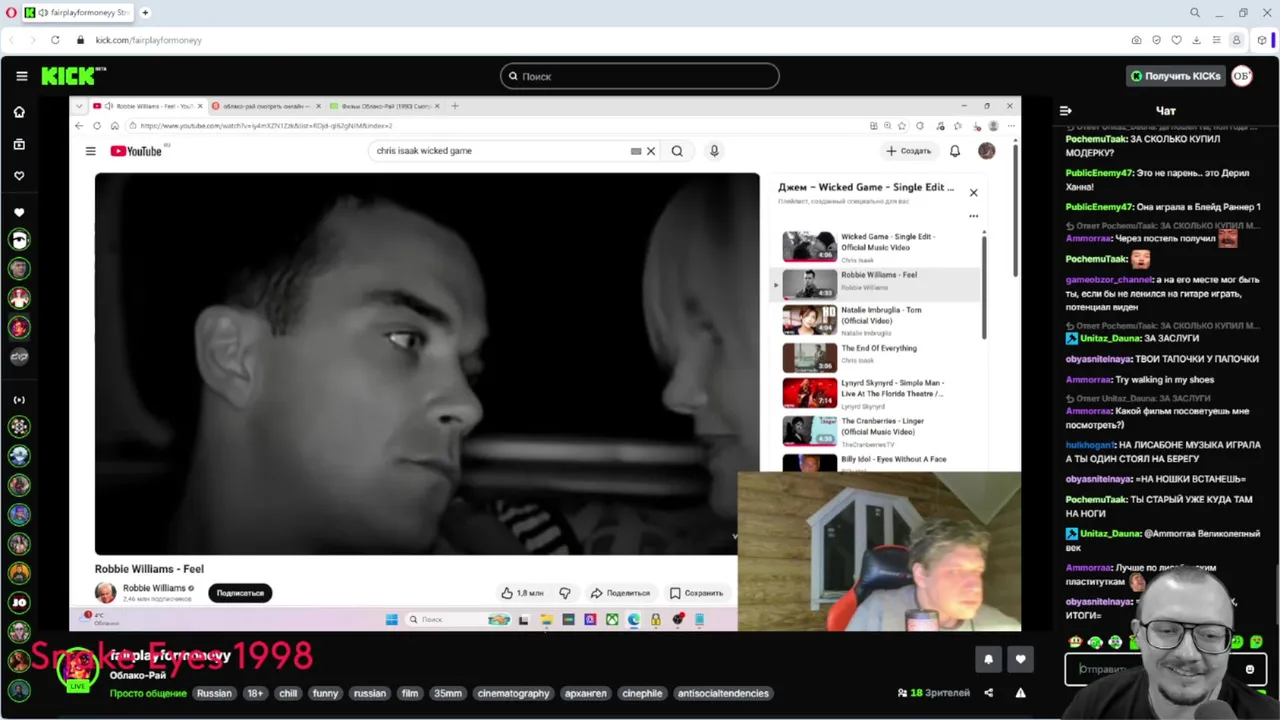Collapse the chat panel using its header icon
This screenshot has width=1280, height=720.
click(x=1066, y=111)
